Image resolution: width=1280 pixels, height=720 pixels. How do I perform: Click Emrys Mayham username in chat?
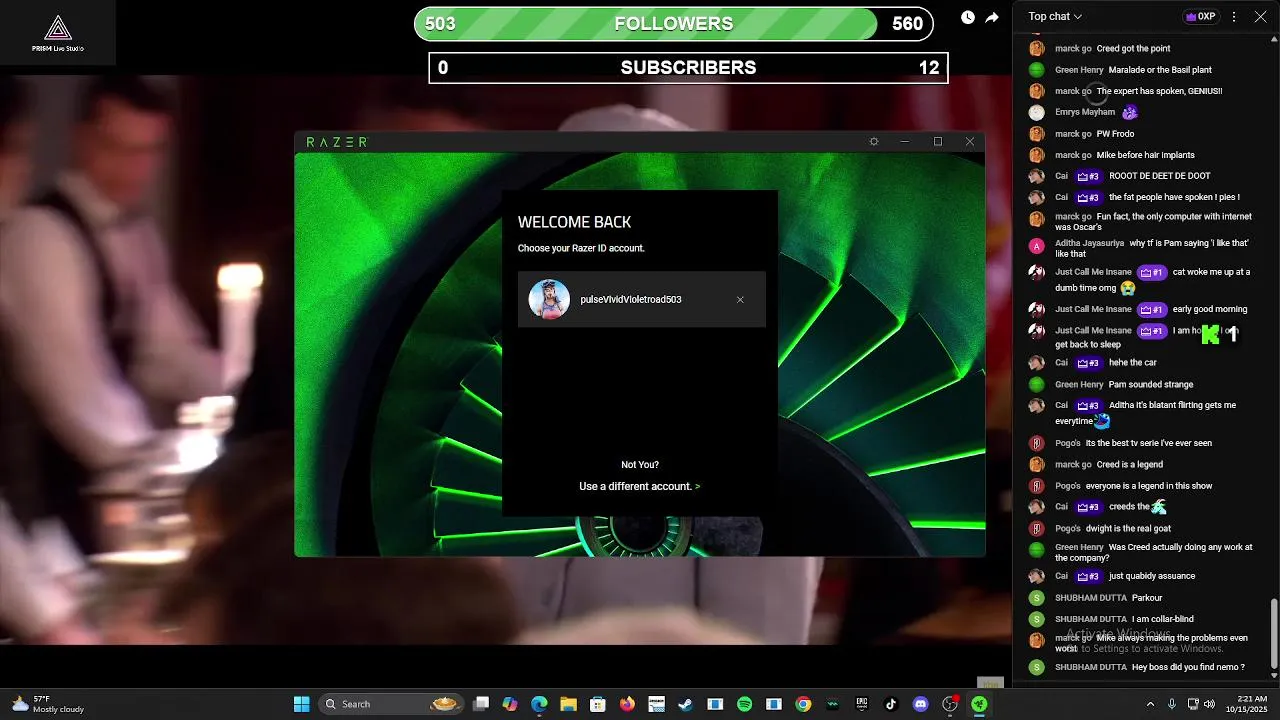(1084, 112)
